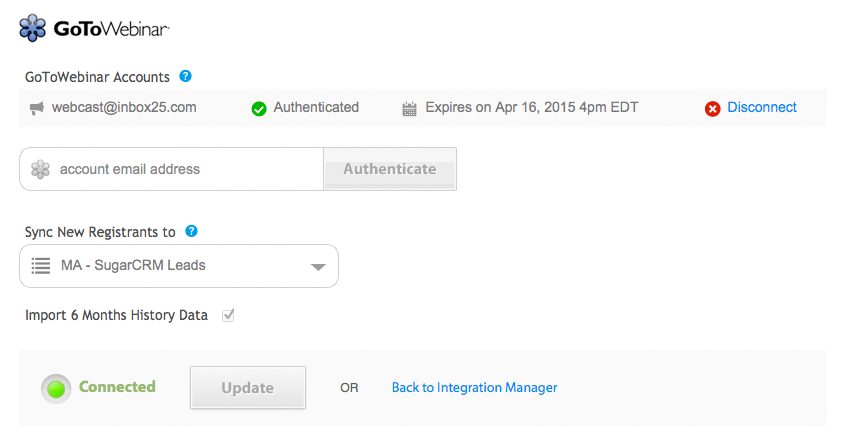Select the webcast@inbox25.com account text

[124, 107]
